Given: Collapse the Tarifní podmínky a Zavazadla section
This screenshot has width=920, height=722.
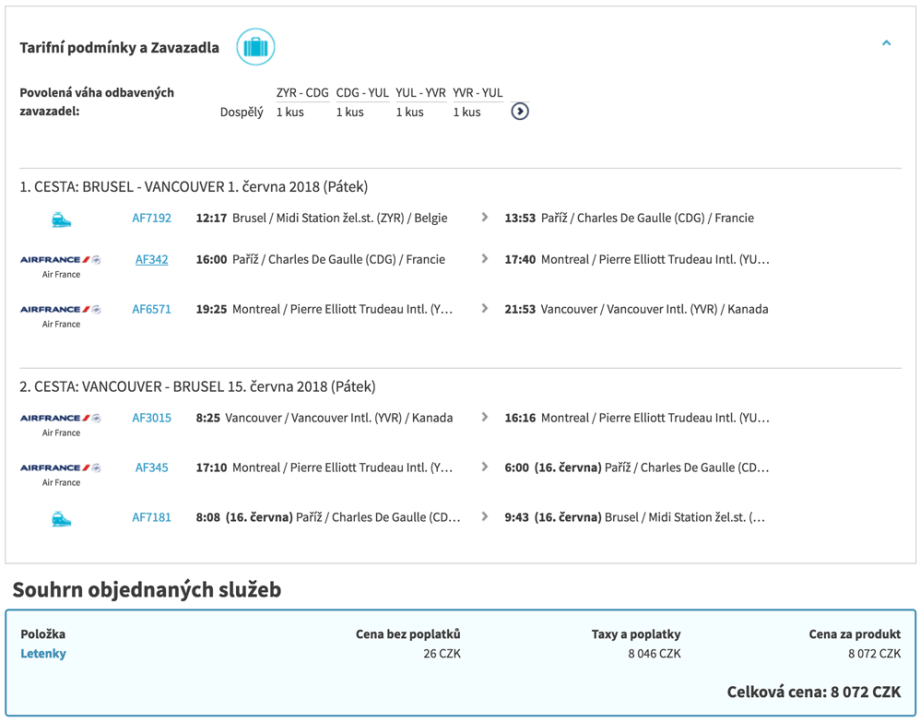Looking at the screenshot, I should coord(886,44).
